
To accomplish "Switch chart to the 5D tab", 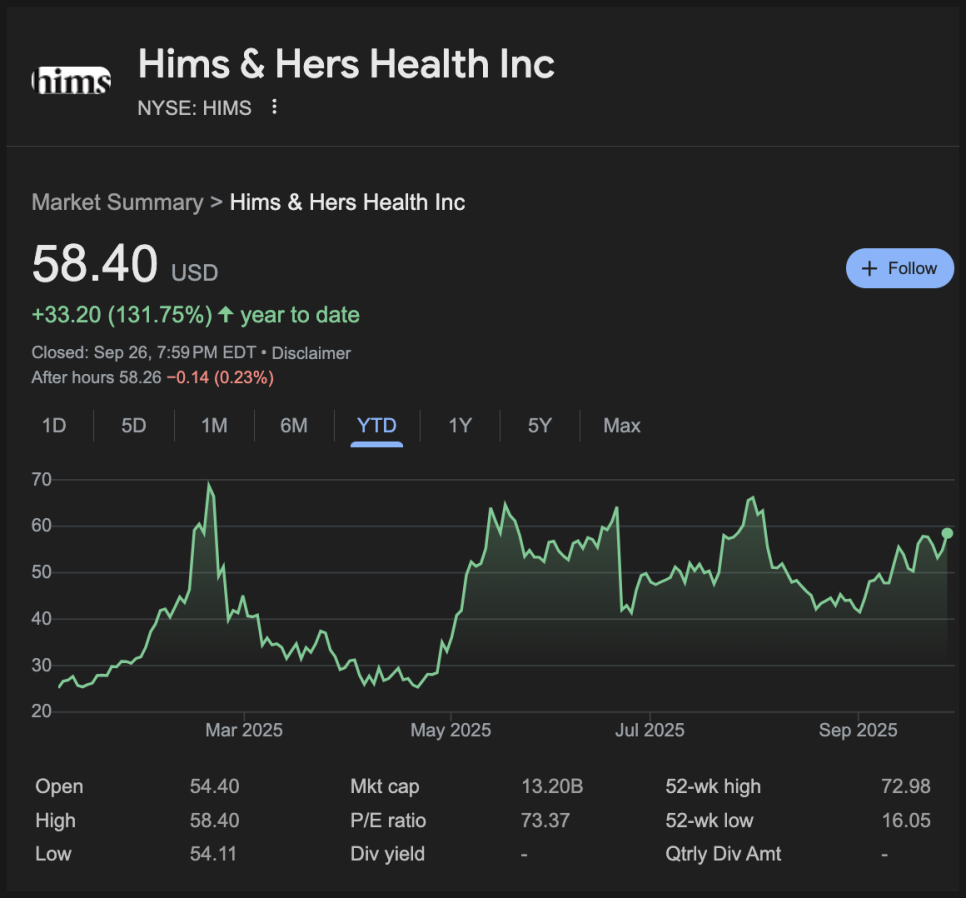I will (x=134, y=426).
